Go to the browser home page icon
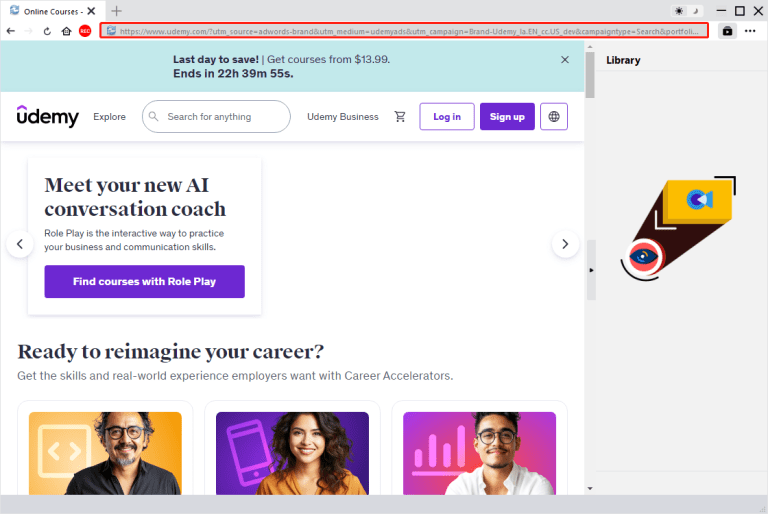 coord(66,31)
